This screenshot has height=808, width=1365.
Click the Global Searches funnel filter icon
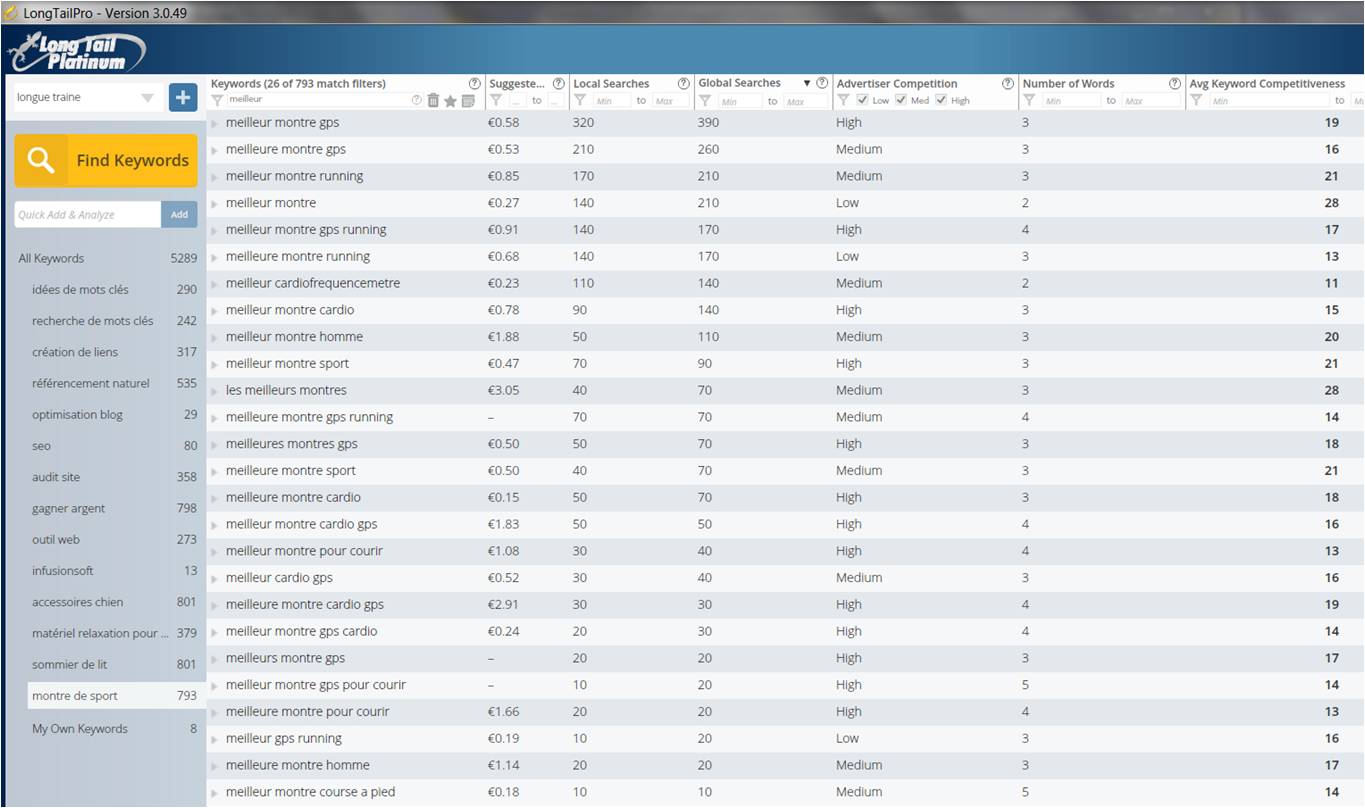click(705, 101)
